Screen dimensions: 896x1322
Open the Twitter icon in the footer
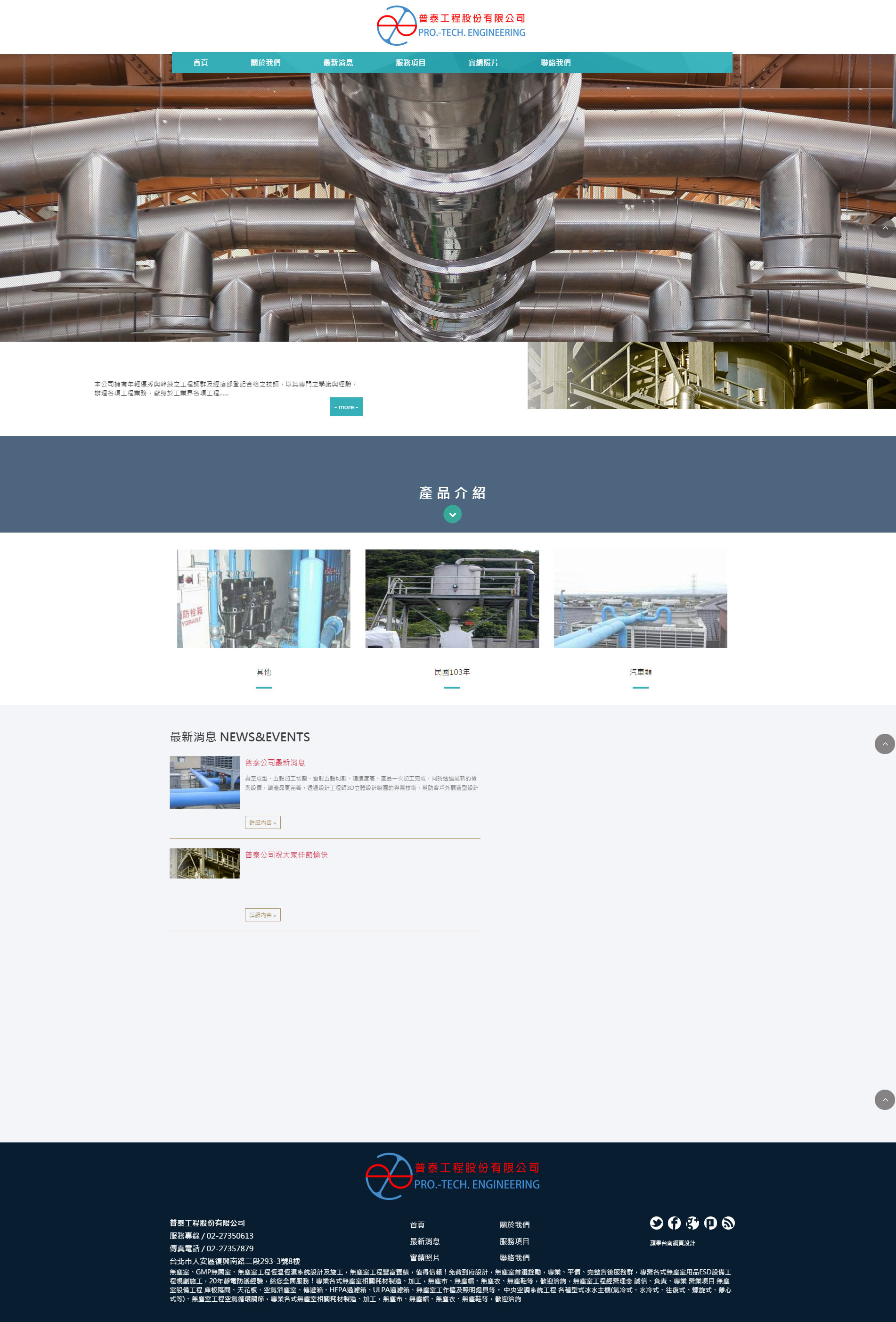click(656, 1223)
